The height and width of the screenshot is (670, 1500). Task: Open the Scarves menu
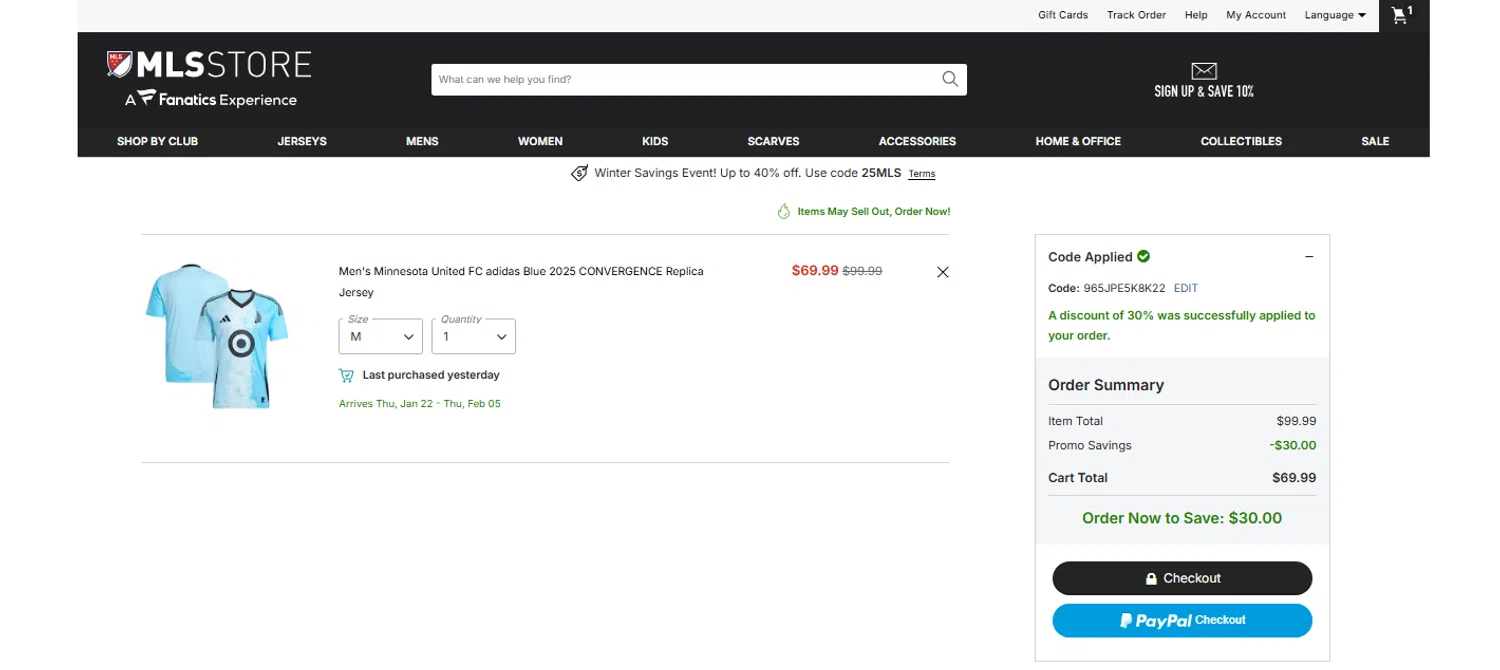point(773,141)
